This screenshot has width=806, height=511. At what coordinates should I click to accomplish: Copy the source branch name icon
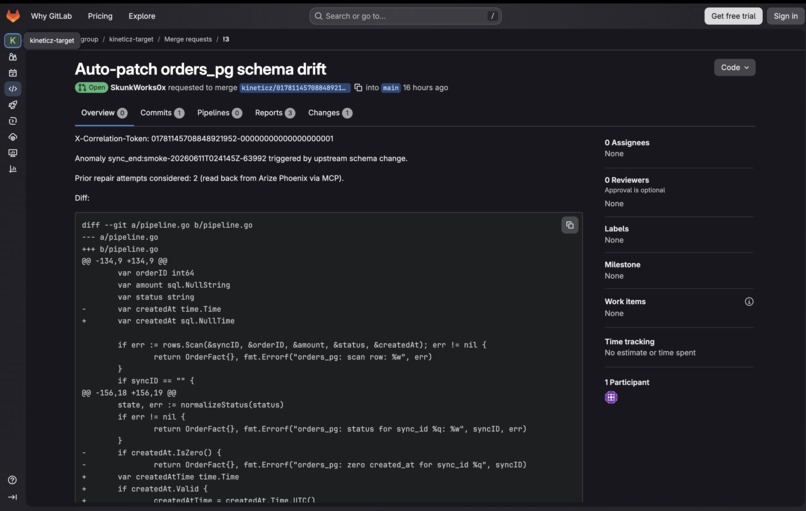(x=358, y=87)
